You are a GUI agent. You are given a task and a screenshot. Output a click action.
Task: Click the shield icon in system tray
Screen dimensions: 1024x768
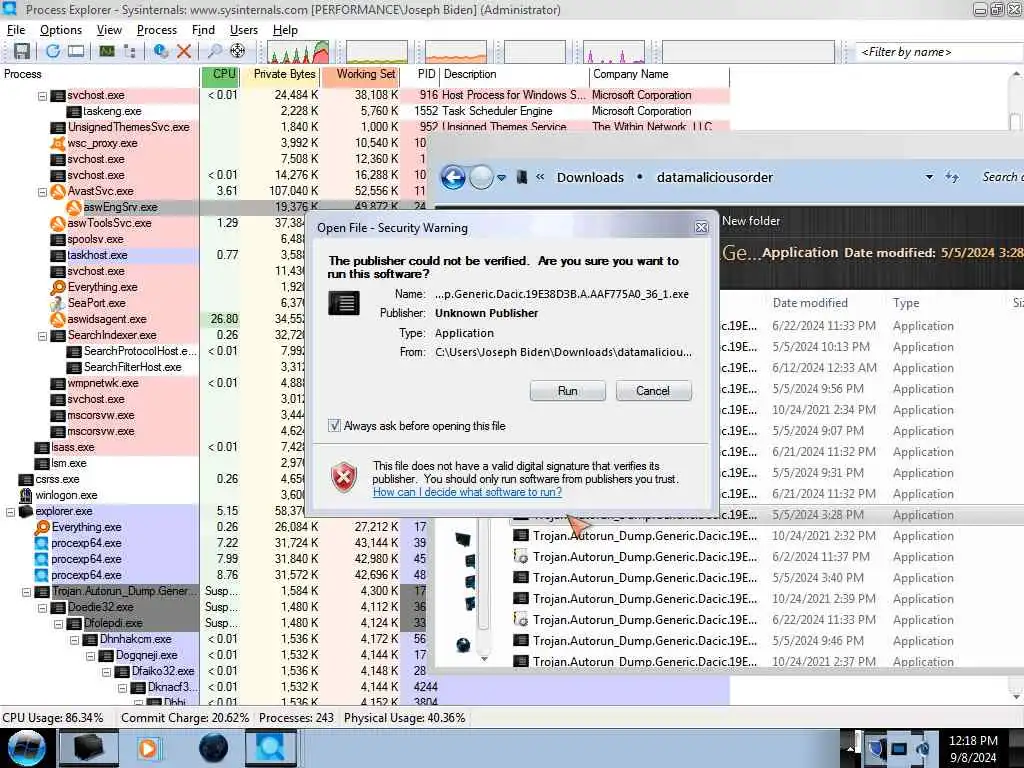pyautogui.click(x=876, y=748)
